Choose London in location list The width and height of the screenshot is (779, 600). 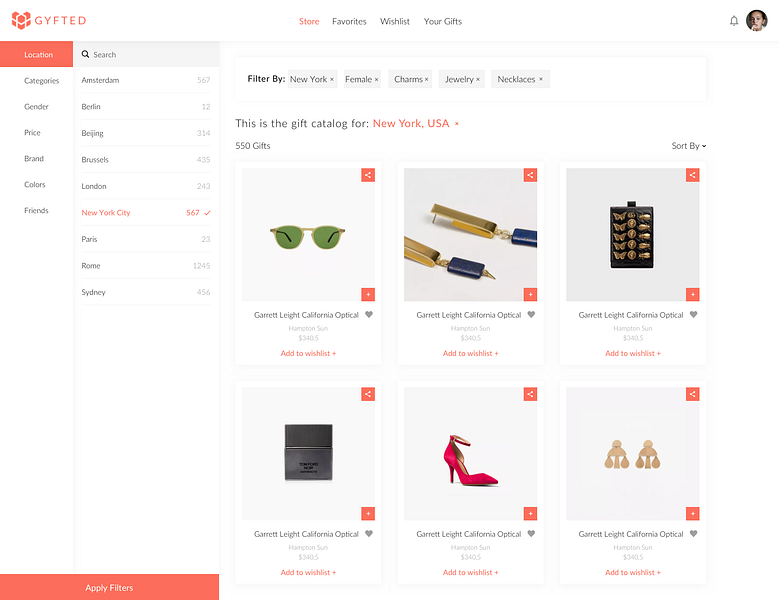click(146, 186)
